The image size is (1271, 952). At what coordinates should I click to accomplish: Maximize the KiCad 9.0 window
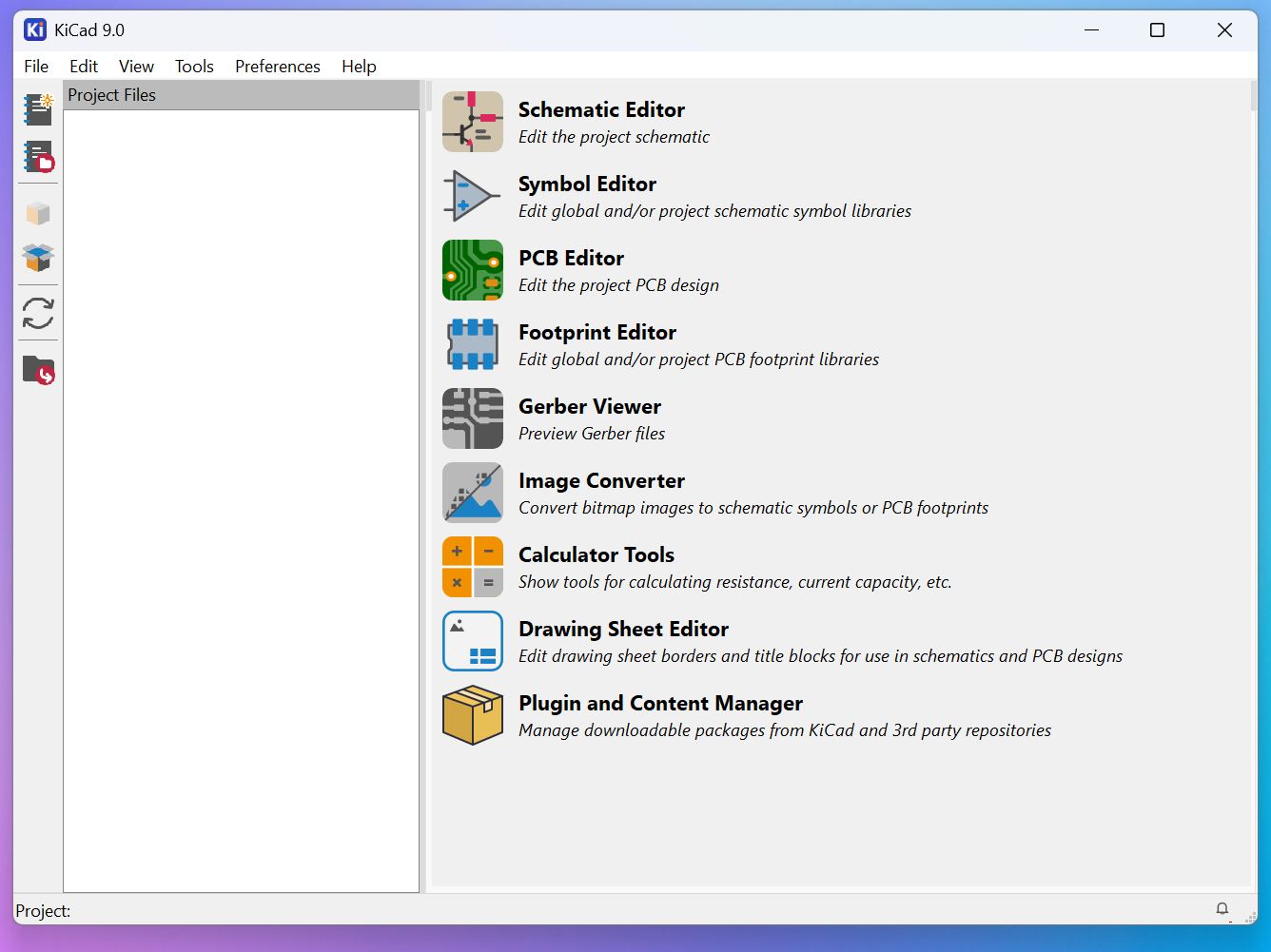(1157, 30)
